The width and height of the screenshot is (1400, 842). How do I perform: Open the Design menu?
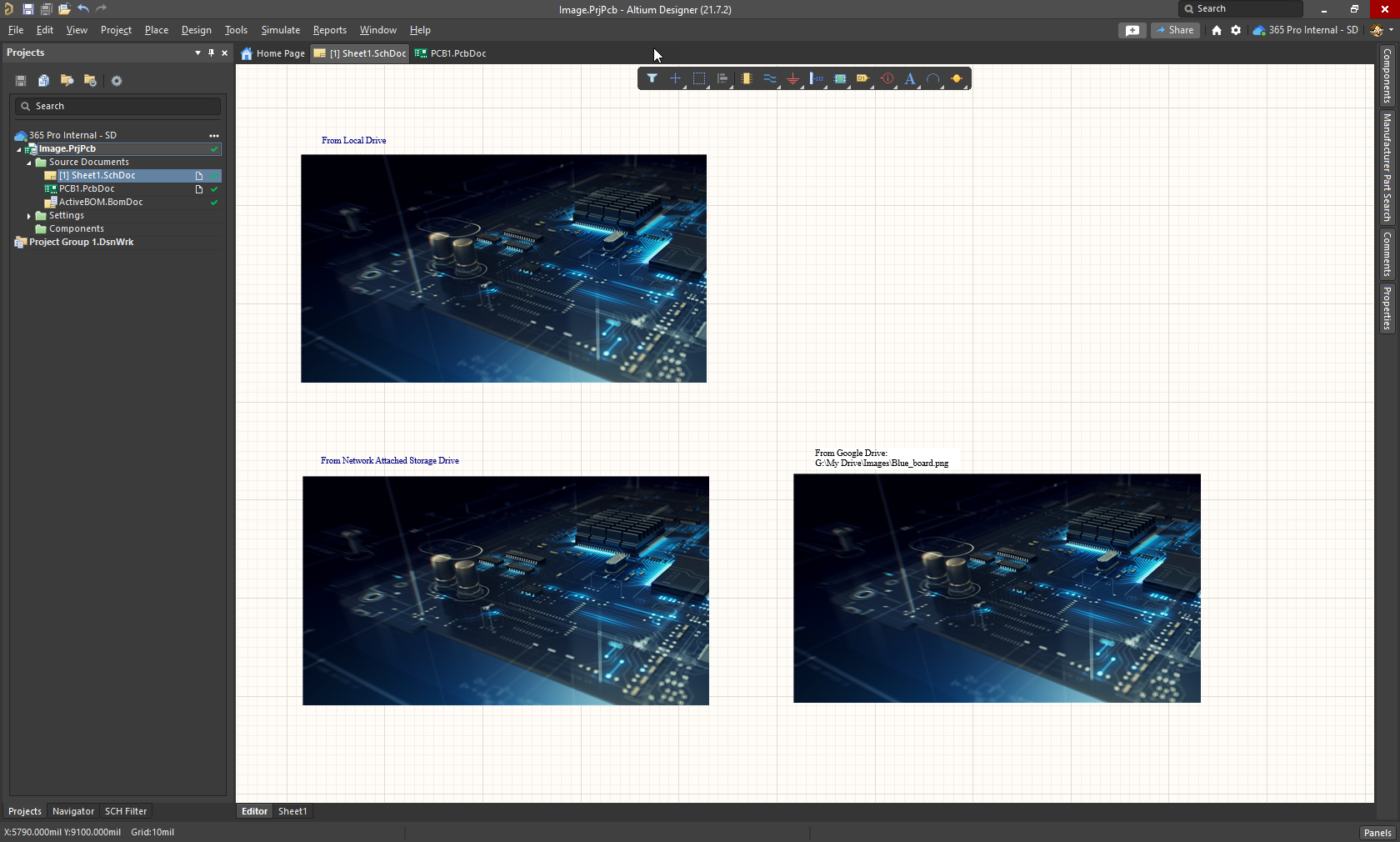coord(196,30)
